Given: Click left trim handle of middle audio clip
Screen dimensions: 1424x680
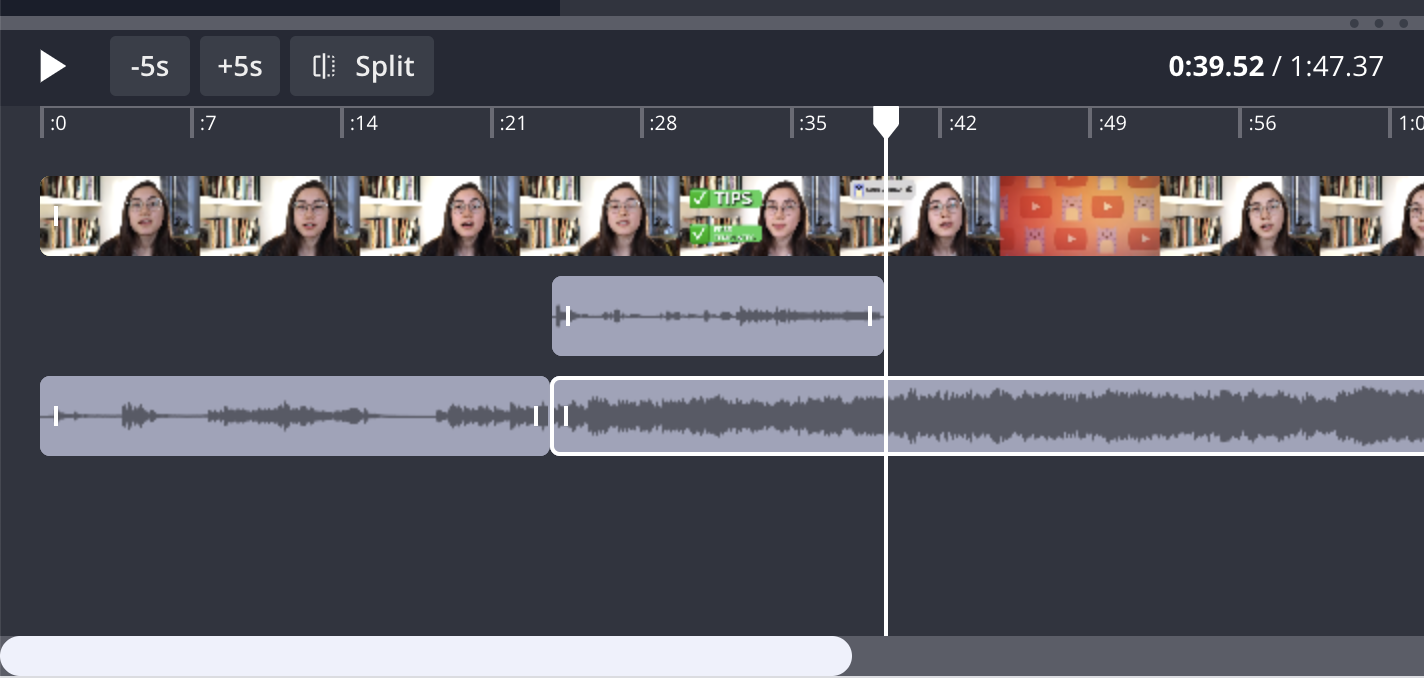Looking at the screenshot, I should click(x=568, y=316).
